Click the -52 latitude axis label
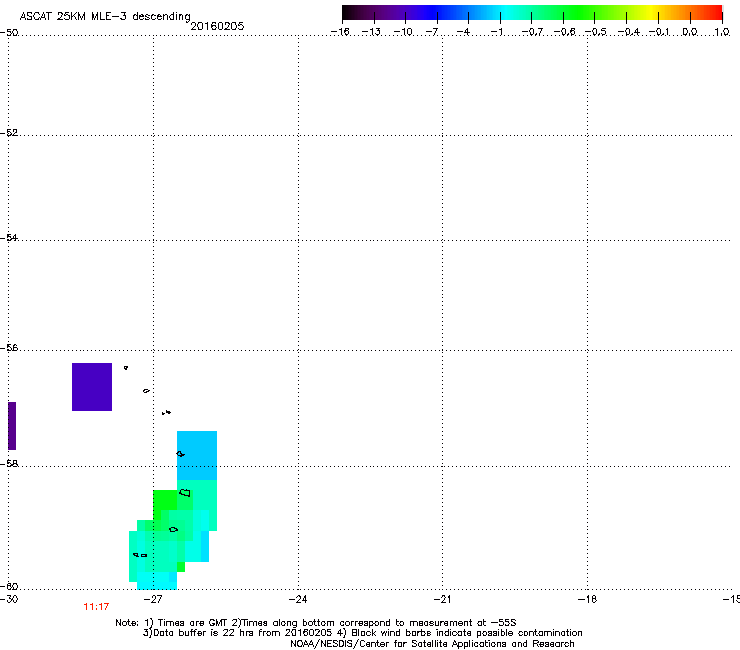The width and height of the screenshot is (740, 650). pos(9,133)
